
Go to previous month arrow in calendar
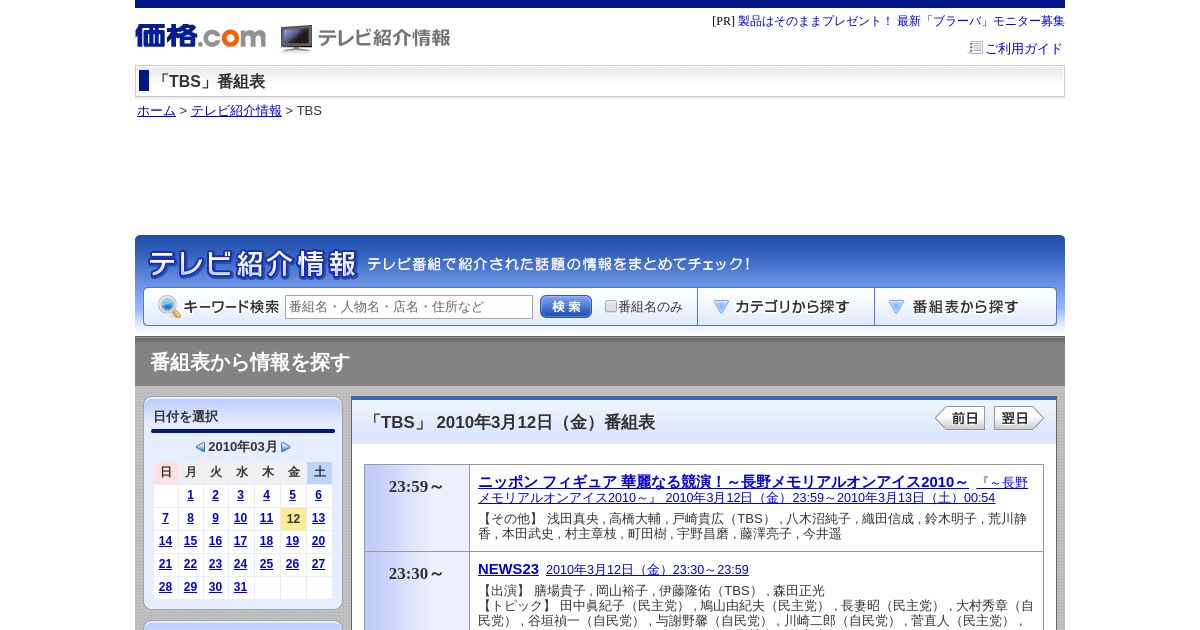click(200, 447)
